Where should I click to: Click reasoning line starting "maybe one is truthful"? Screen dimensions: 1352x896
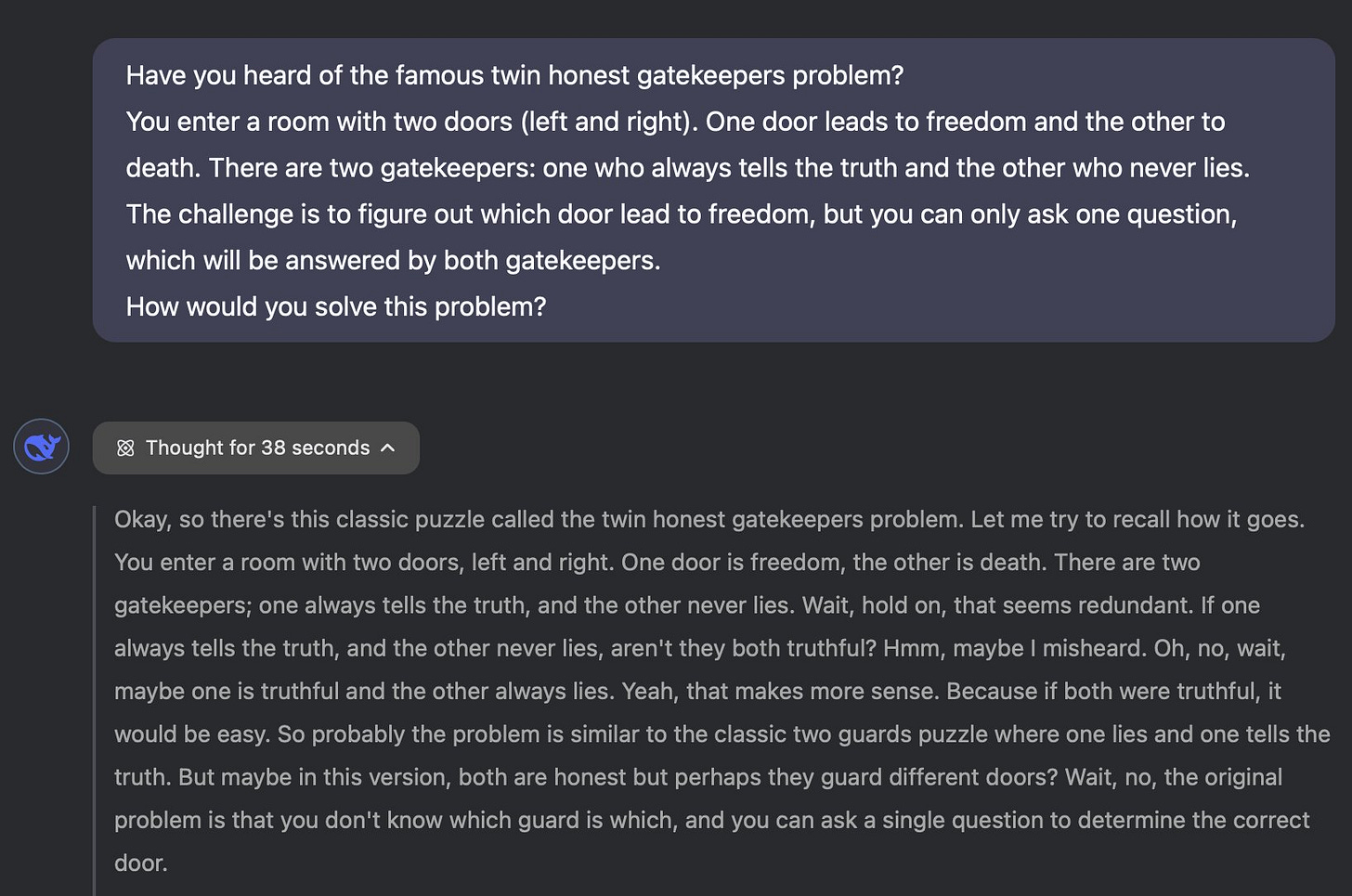coord(697,691)
